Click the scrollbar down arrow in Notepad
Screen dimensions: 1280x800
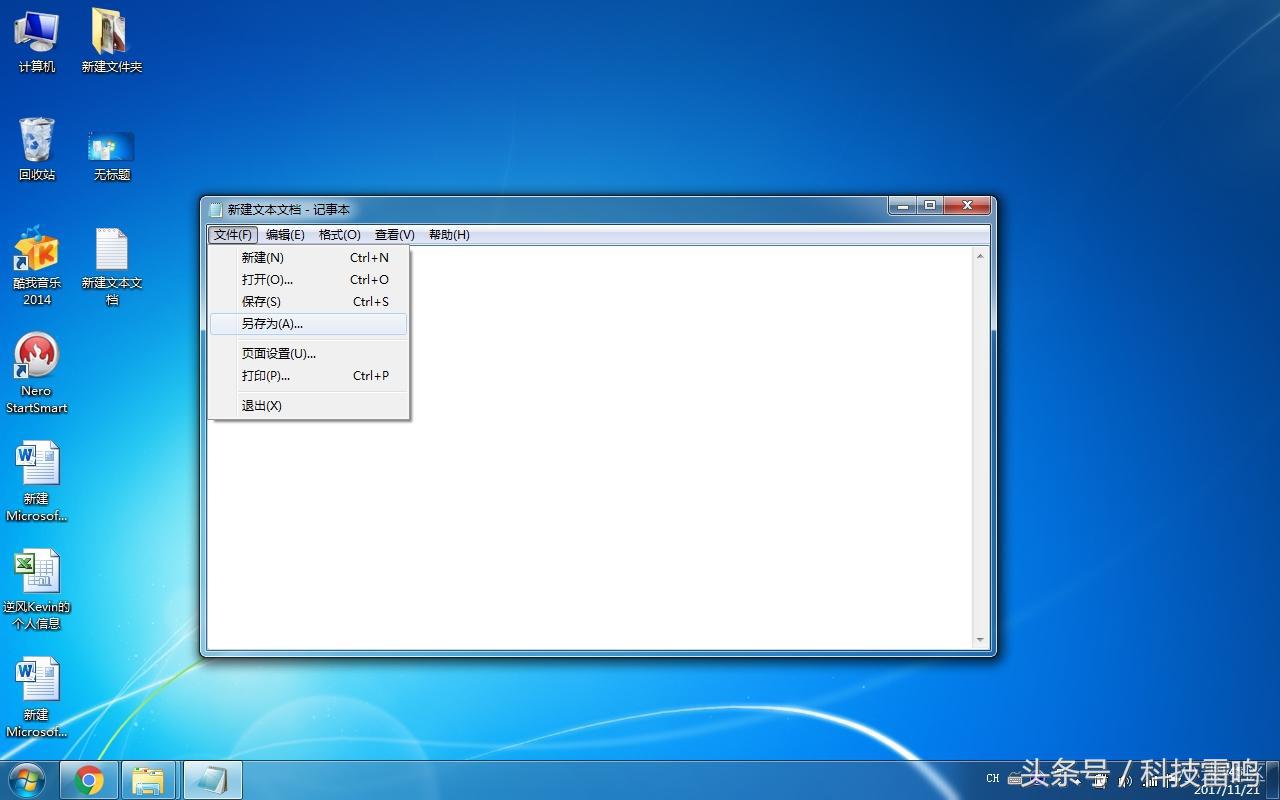[x=980, y=640]
